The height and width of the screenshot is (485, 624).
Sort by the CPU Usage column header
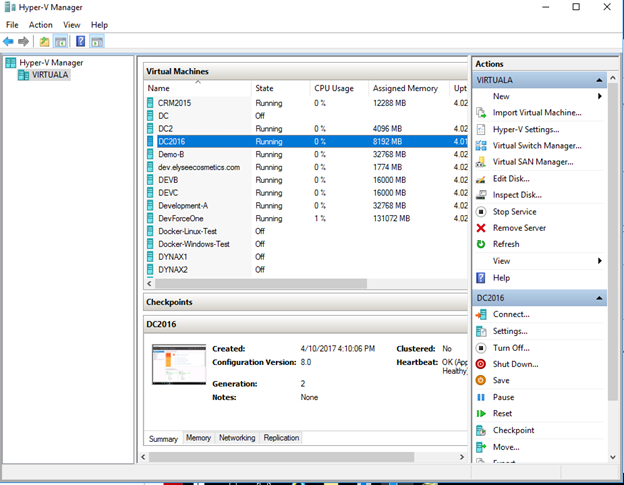point(339,88)
